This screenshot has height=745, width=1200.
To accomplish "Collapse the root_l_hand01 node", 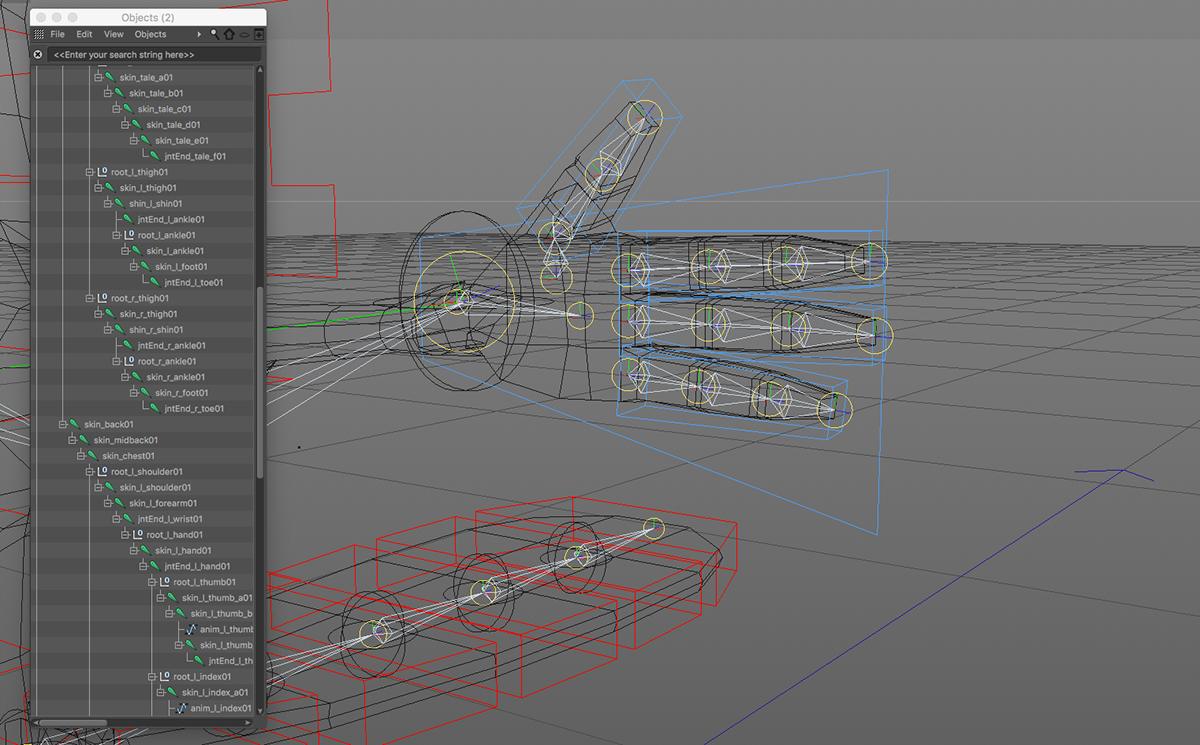I will click(125, 535).
